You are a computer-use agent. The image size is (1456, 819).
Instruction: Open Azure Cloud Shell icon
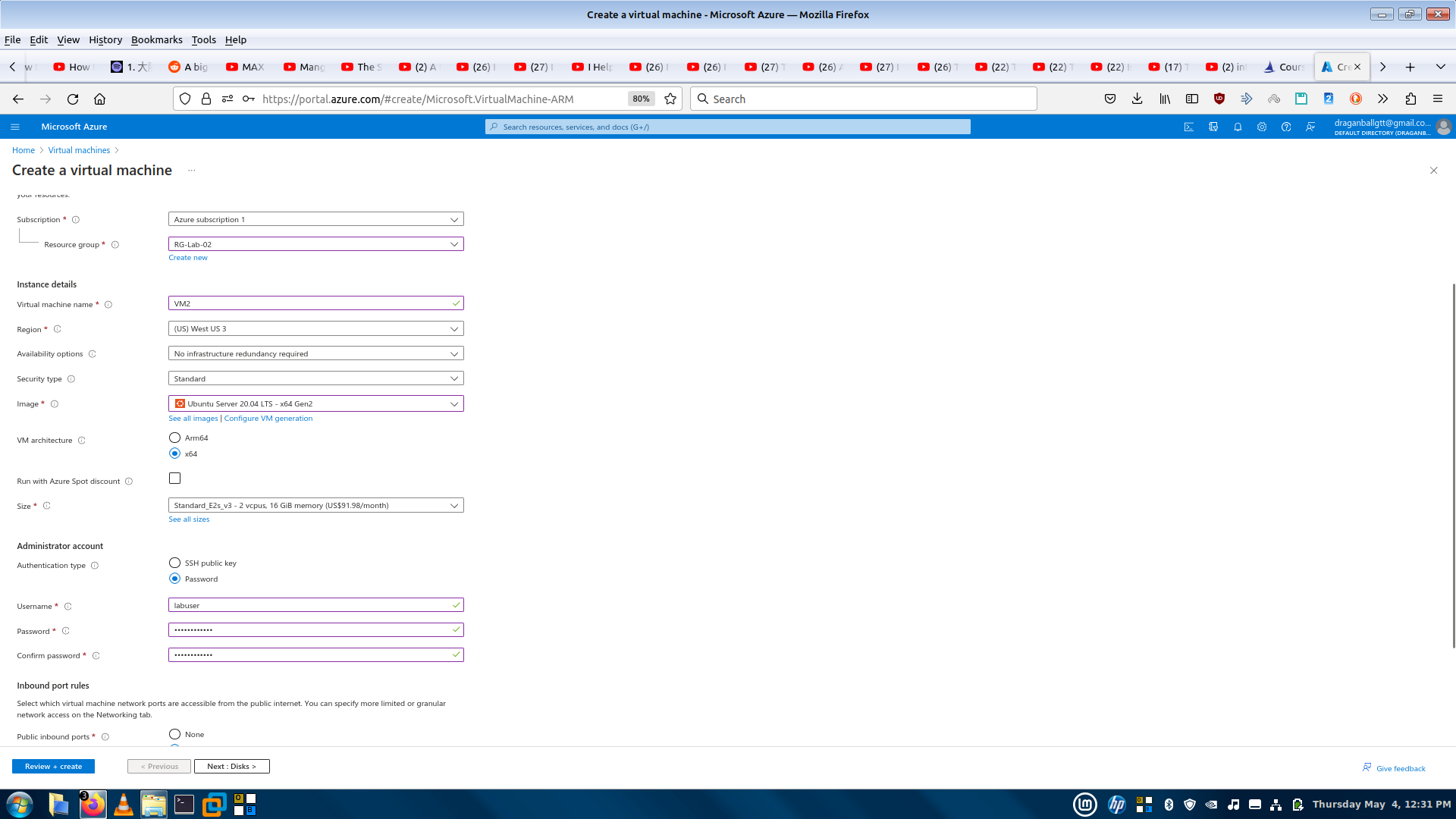pyautogui.click(x=1189, y=127)
